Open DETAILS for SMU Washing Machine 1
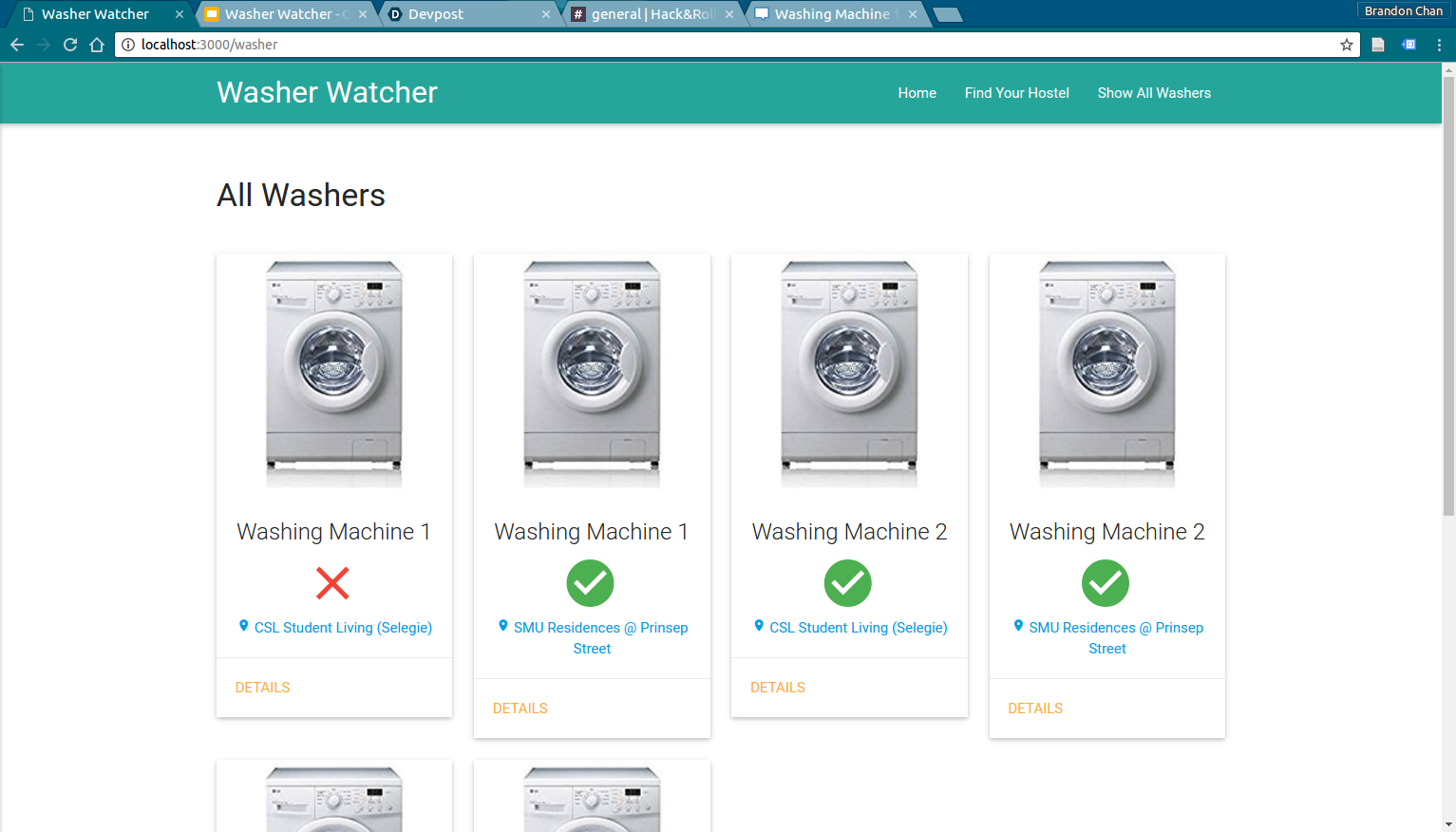This screenshot has width=1456, height=832. (x=520, y=709)
